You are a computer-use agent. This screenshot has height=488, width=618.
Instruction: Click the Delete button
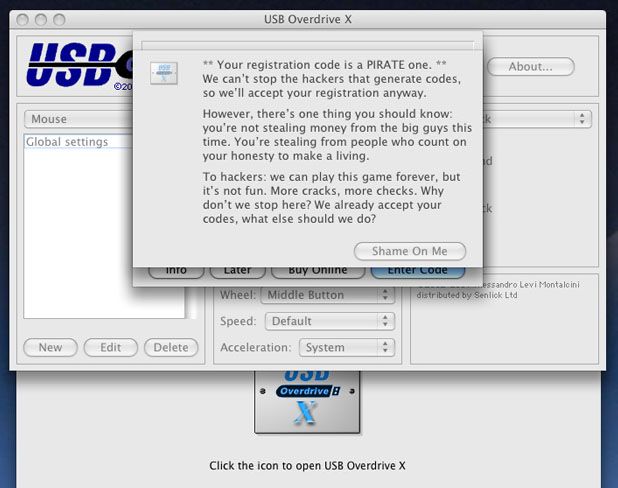(x=171, y=347)
